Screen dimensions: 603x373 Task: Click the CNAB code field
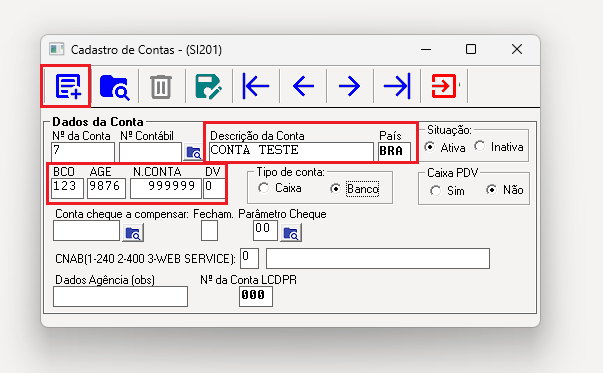(249, 258)
